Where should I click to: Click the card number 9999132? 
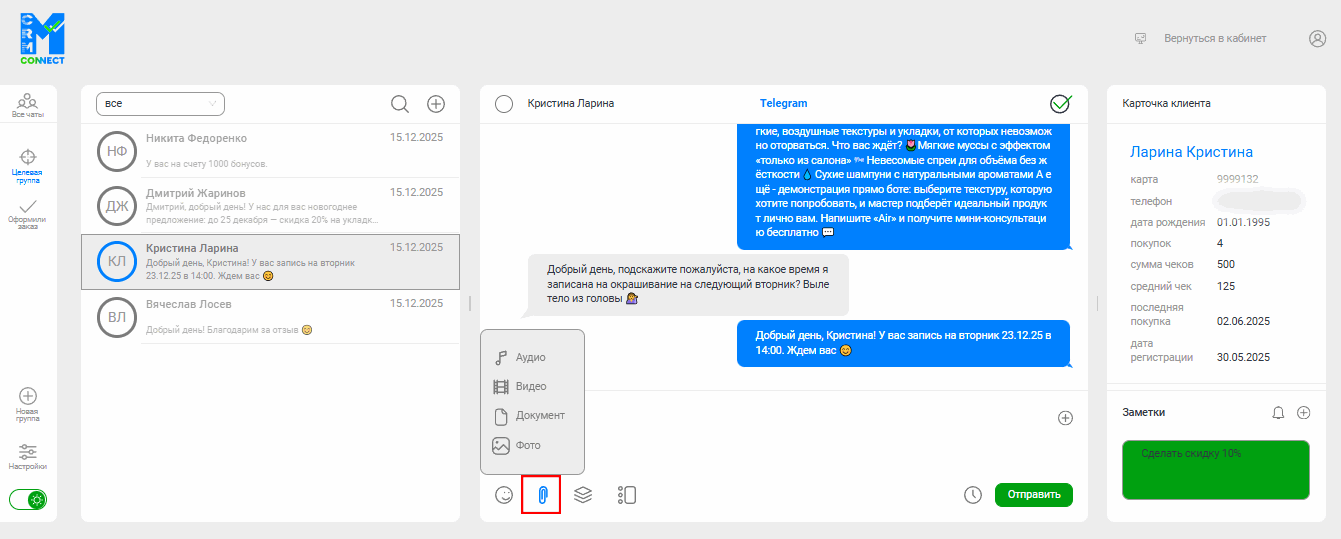1237,179
